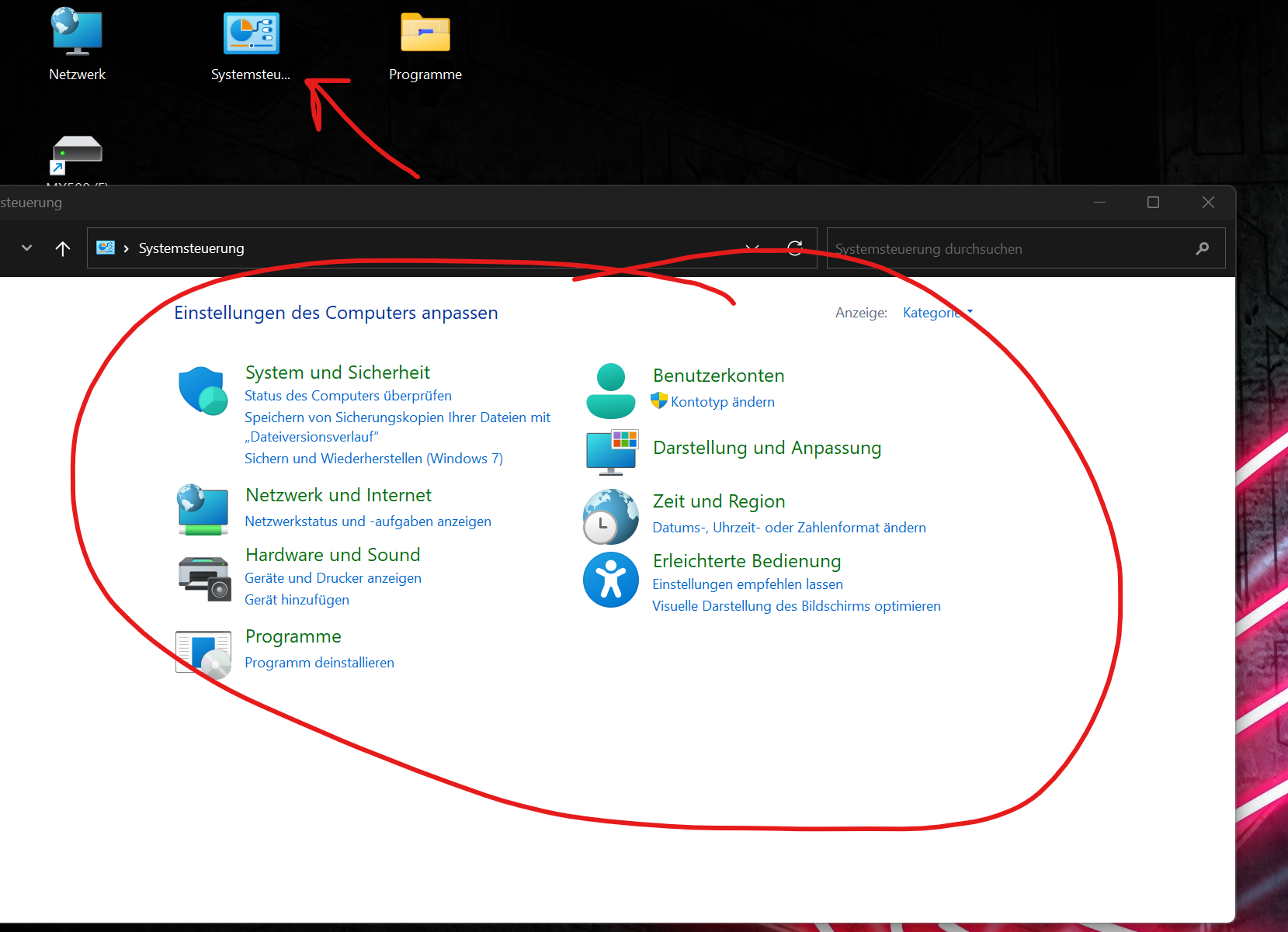Click the Erleichterte Bedienung accessibility icon
The width and height of the screenshot is (1288, 932).
[611, 580]
